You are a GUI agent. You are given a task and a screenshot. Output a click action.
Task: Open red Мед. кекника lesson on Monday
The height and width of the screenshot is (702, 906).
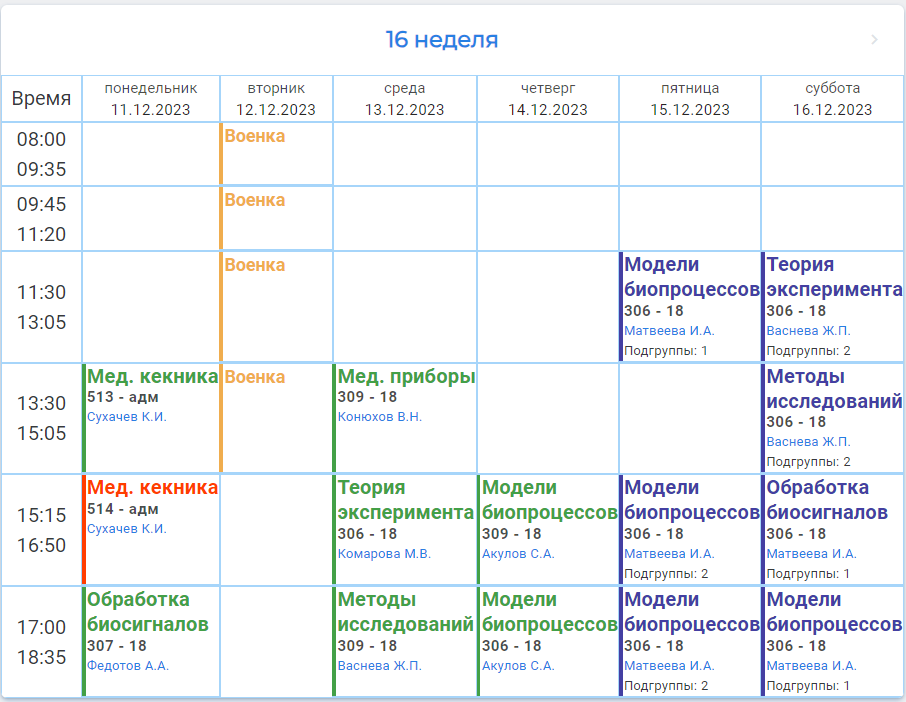pos(152,488)
